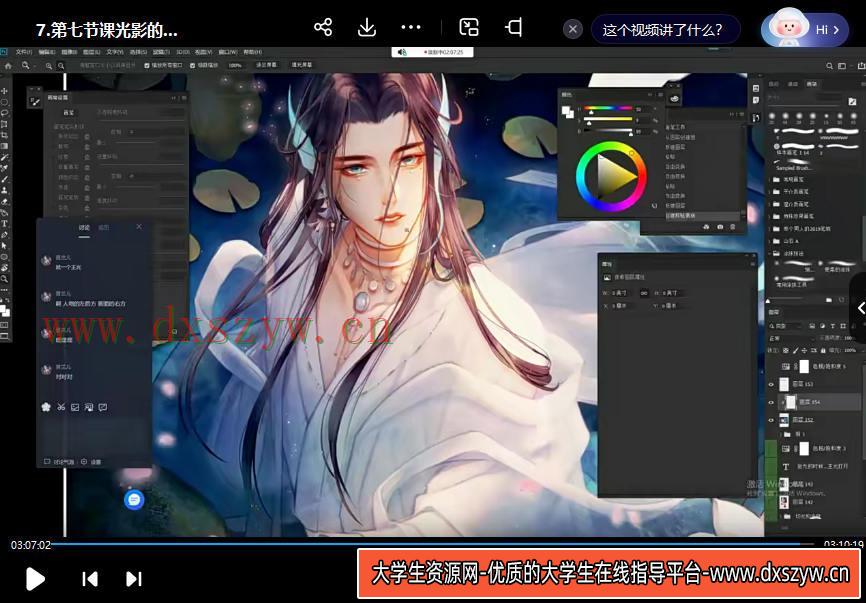This screenshot has height=603, width=866.
Task: Select zoom-out magnifier in options bar
Action: (x=61, y=66)
